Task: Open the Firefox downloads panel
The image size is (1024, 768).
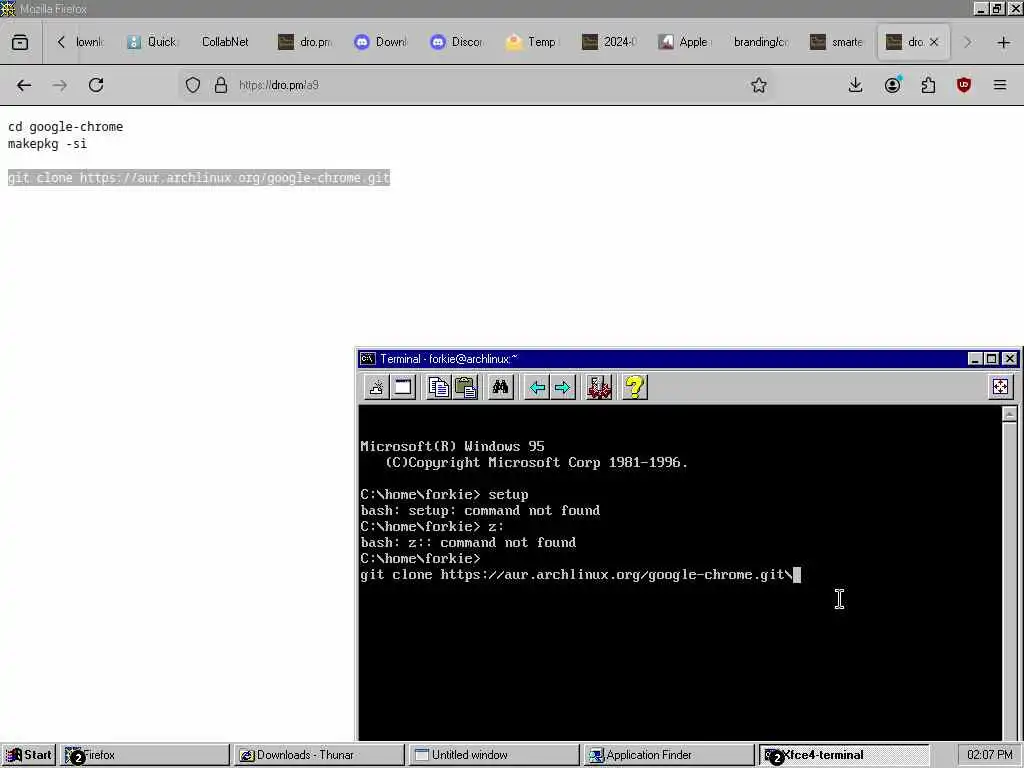Action: coord(855,85)
